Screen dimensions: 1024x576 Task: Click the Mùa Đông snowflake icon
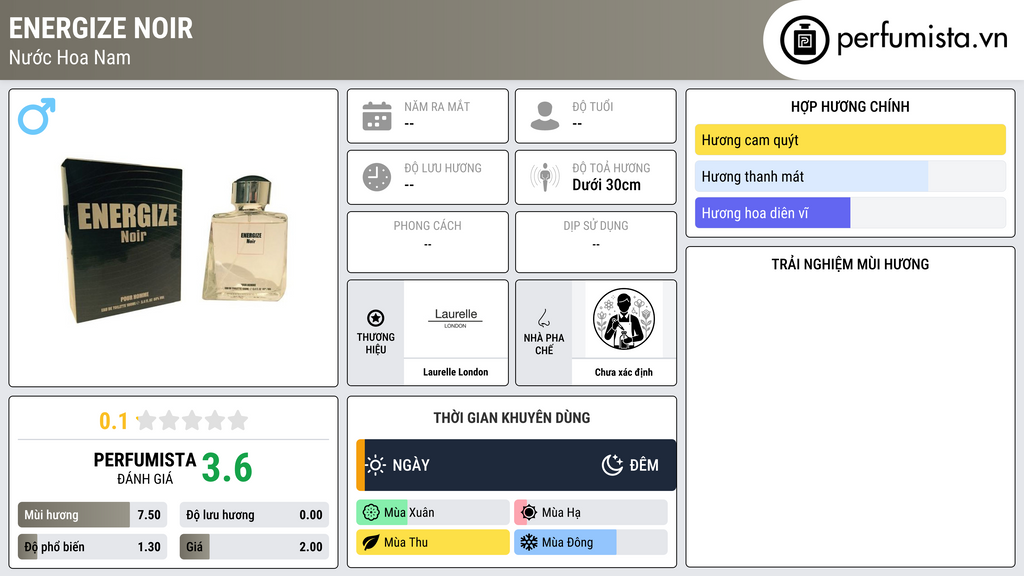[528, 542]
